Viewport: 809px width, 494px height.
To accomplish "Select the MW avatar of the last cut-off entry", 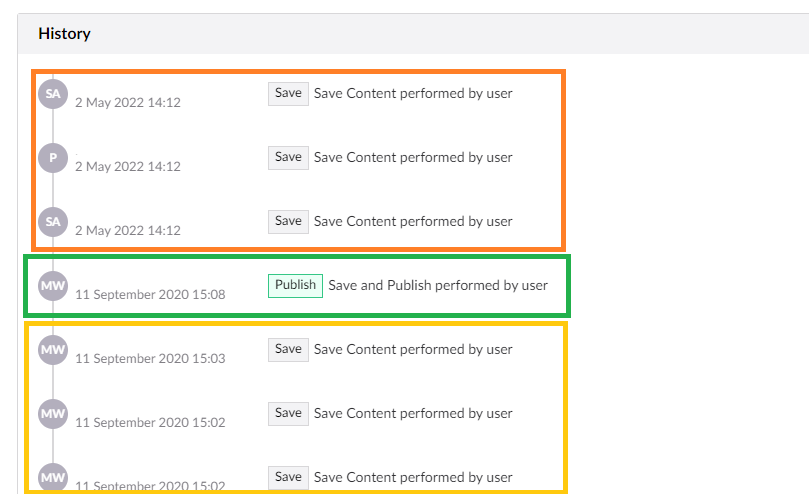I will pos(53,478).
